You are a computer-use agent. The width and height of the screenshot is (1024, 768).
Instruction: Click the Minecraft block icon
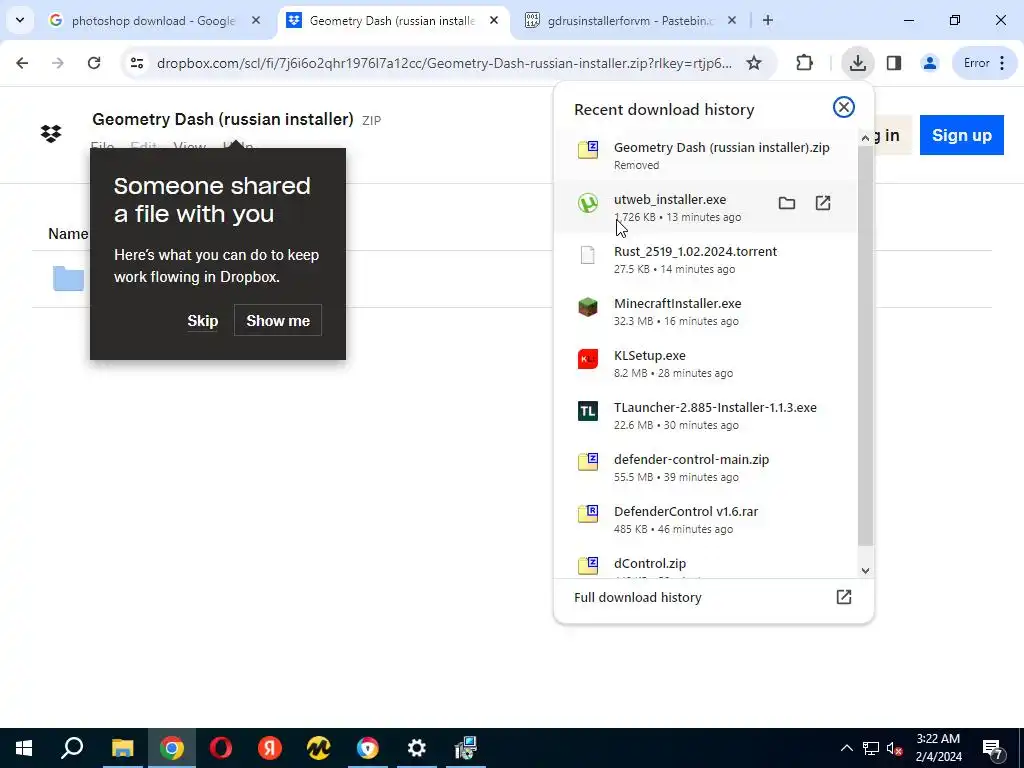pos(588,307)
